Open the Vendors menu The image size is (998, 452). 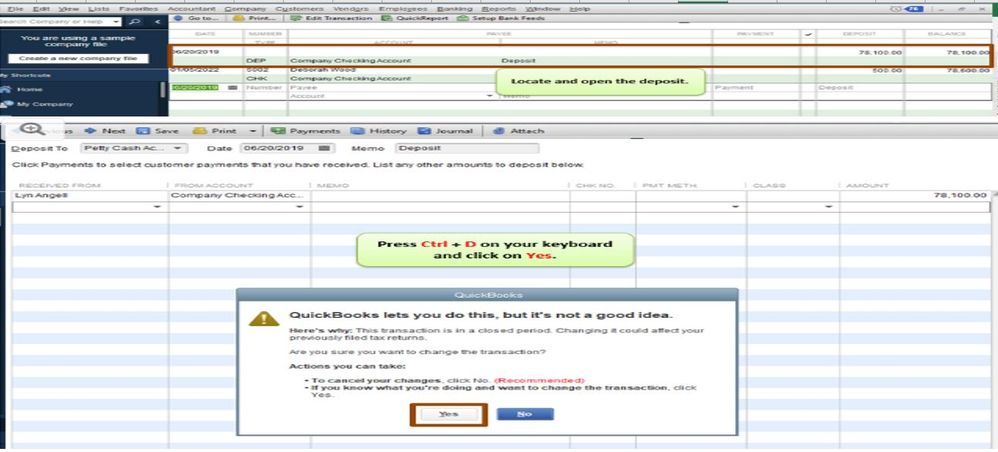tap(351, 9)
